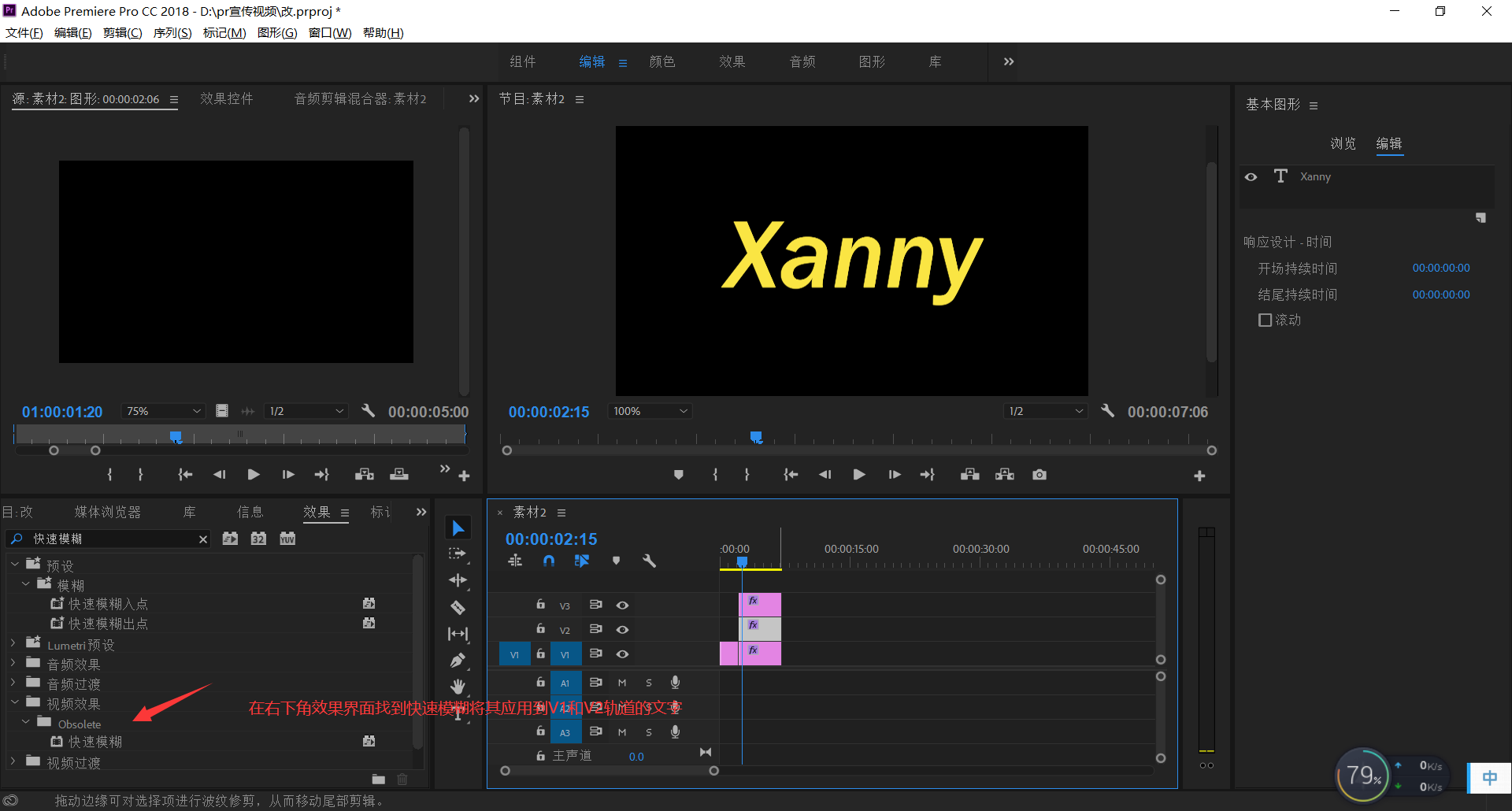Edit 开场持续时间 timecode value
The width and height of the screenshot is (1512, 811).
pos(1441,268)
